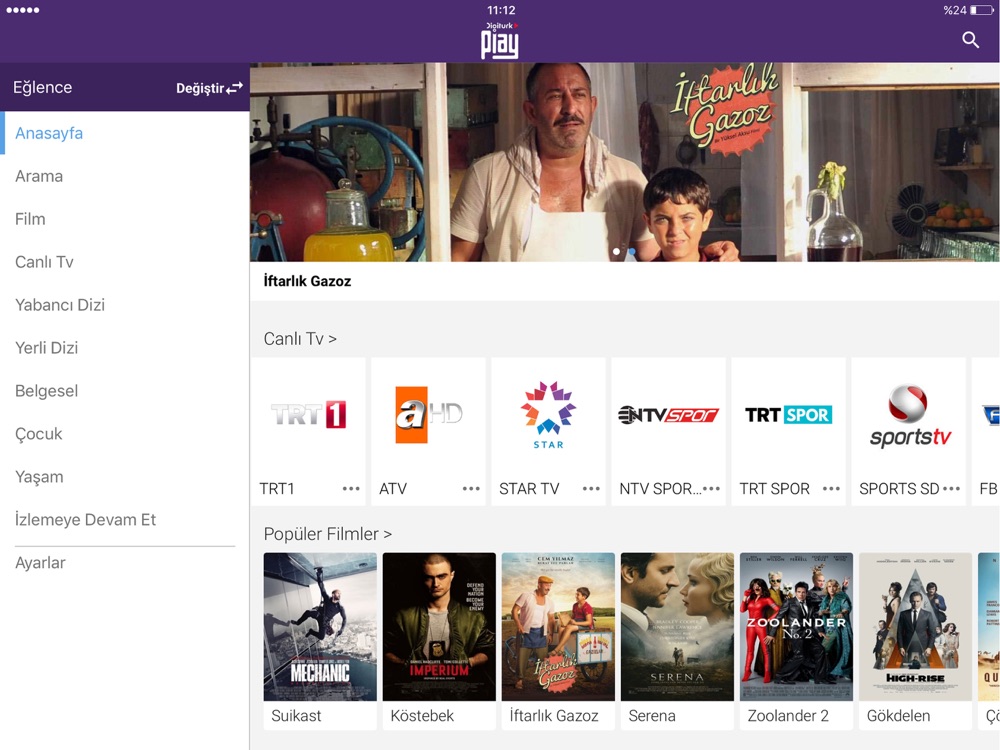Open more options for TRT1
Image resolution: width=1000 pixels, height=750 pixels.
(351, 489)
